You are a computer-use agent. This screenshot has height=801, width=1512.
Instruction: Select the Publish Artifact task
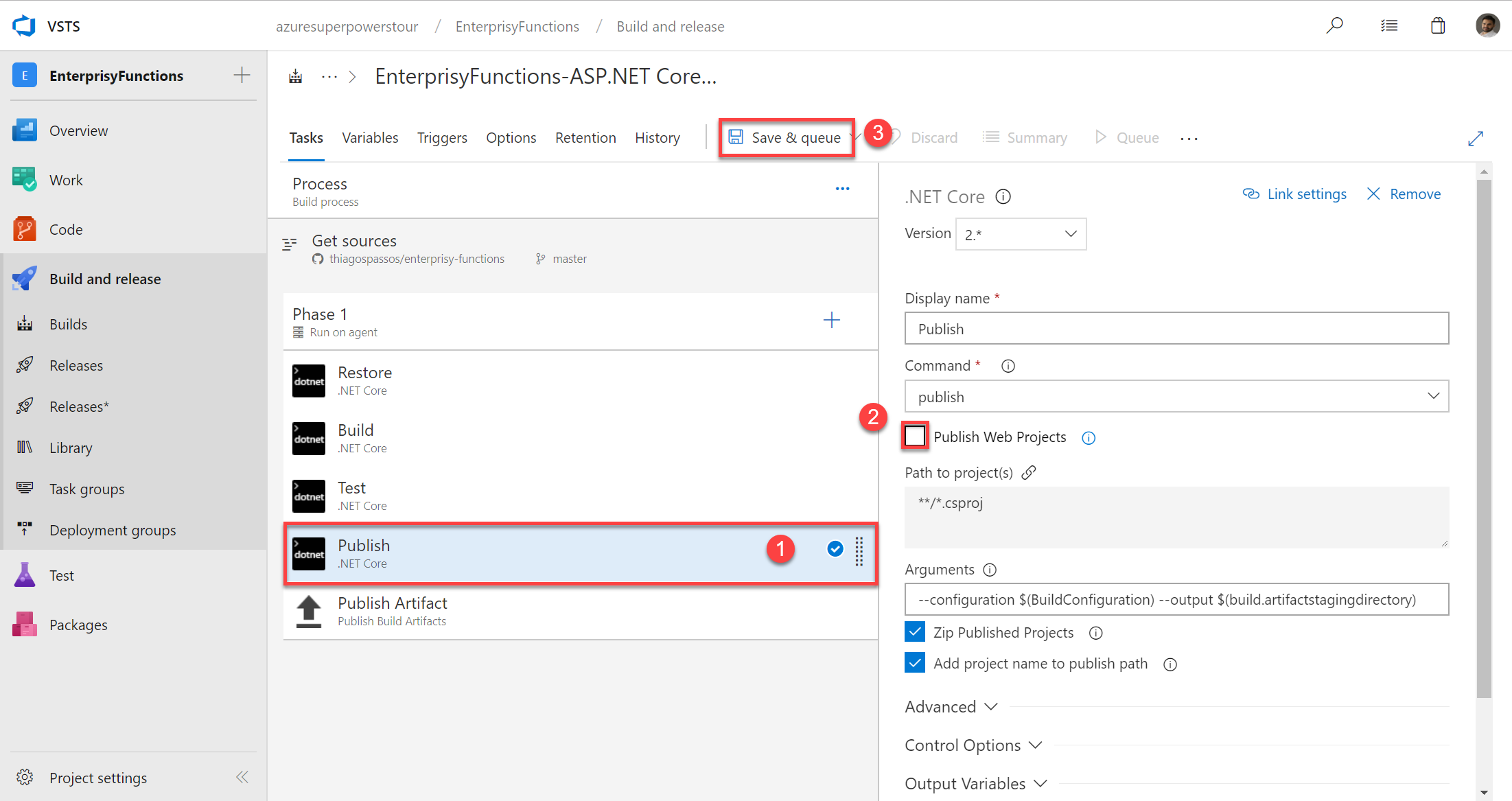(x=581, y=611)
